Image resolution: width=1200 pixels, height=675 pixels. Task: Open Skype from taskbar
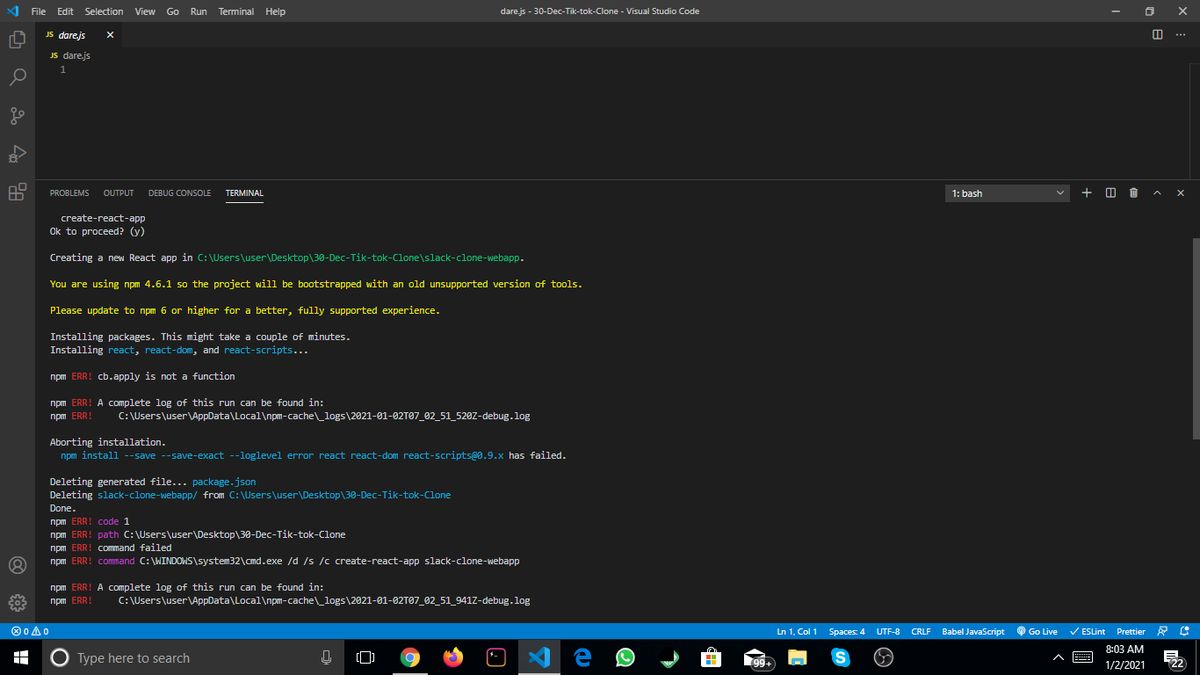click(x=840, y=657)
